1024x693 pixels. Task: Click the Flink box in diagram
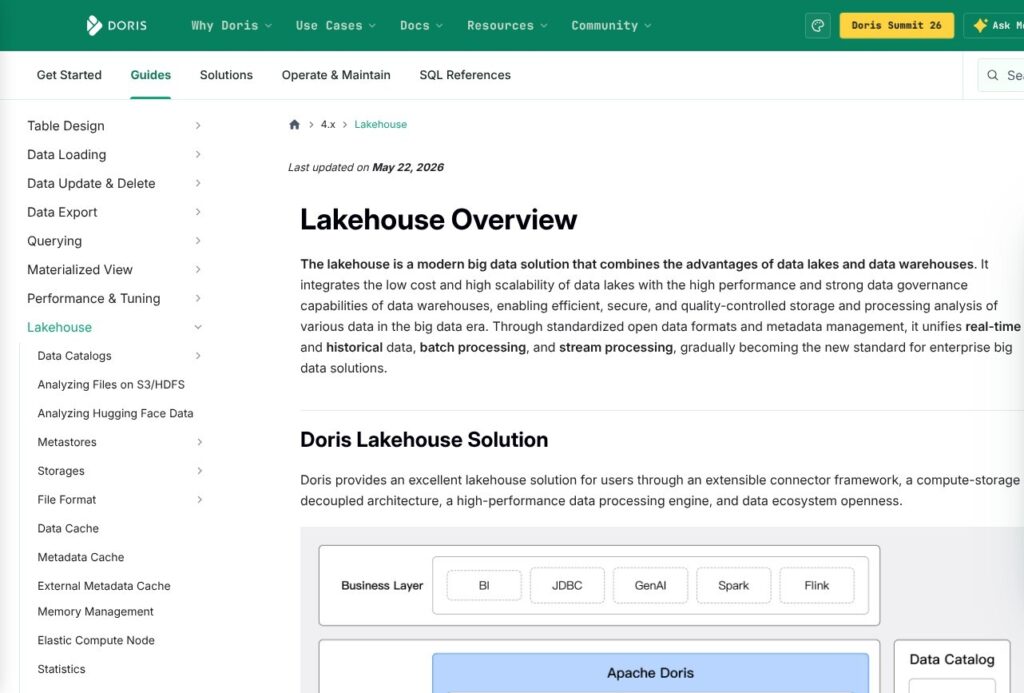pyautogui.click(x=816, y=585)
